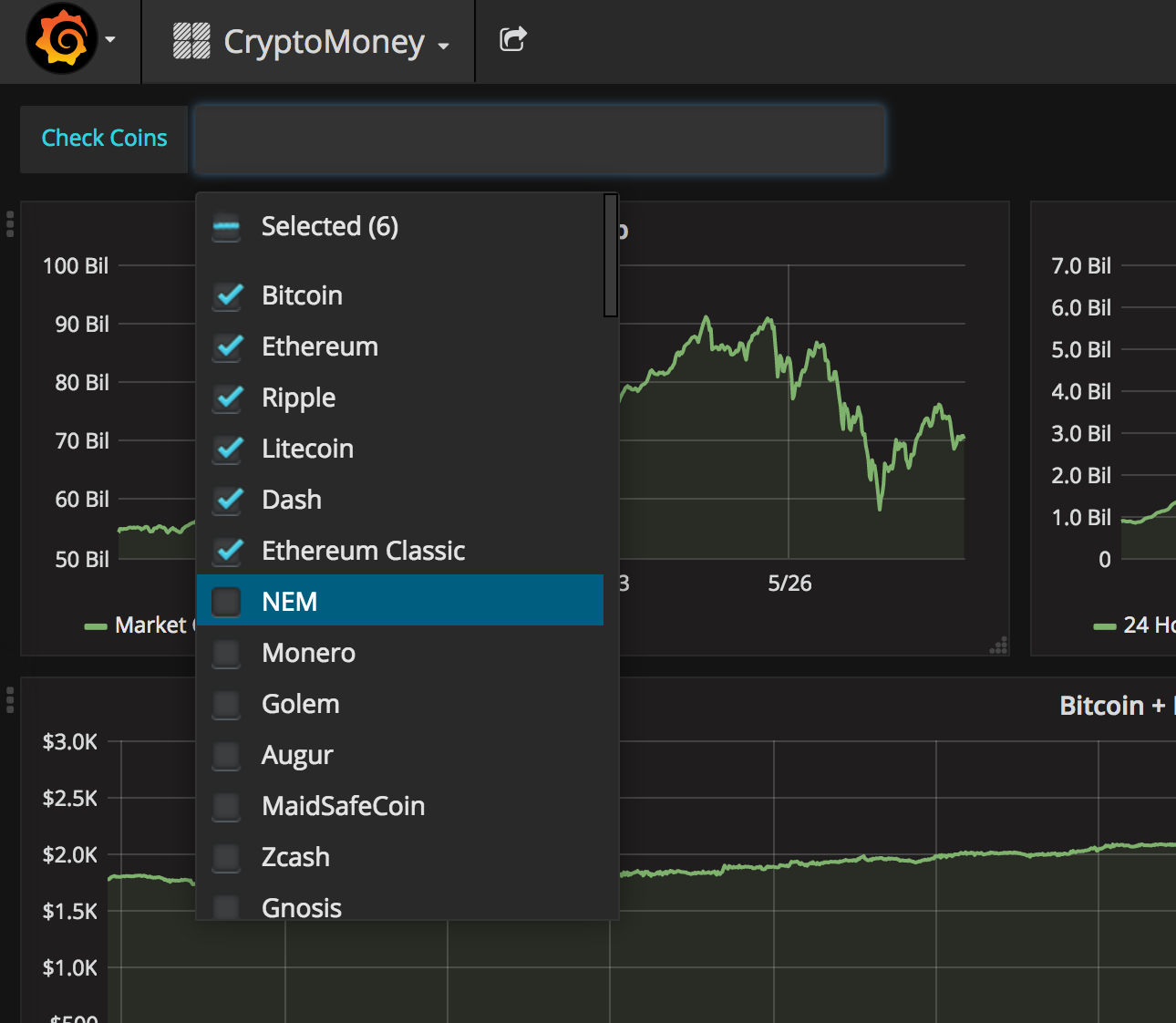Image resolution: width=1176 pixels, height=1023 pixels.
Task: Toggle the Selected (6) checkbox
Action: tap(226, 227)
